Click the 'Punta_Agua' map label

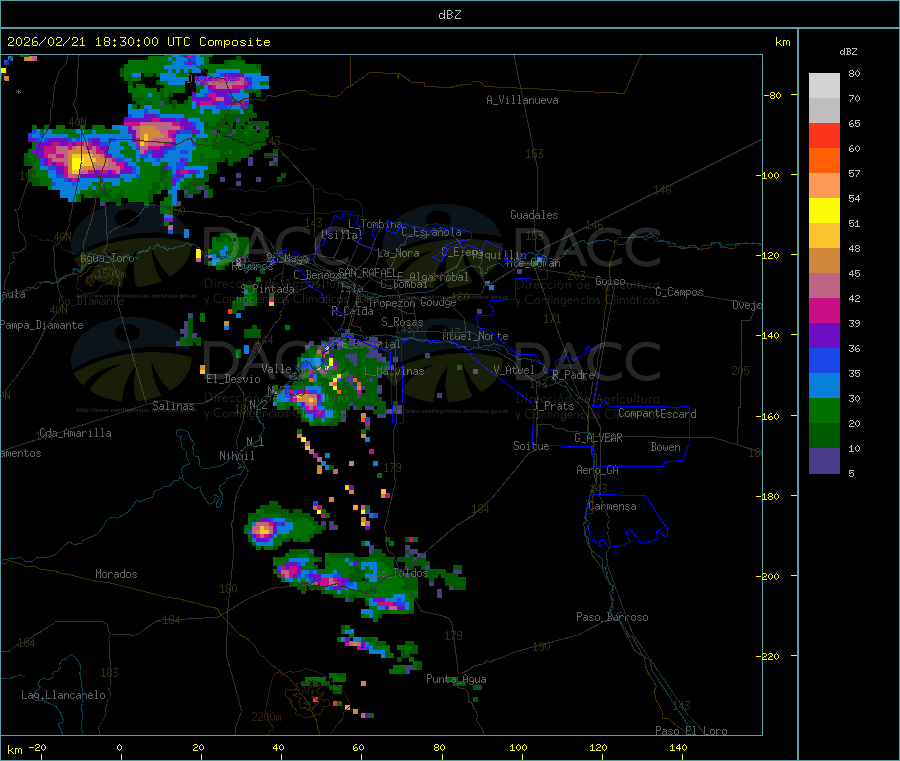[456, 679]
